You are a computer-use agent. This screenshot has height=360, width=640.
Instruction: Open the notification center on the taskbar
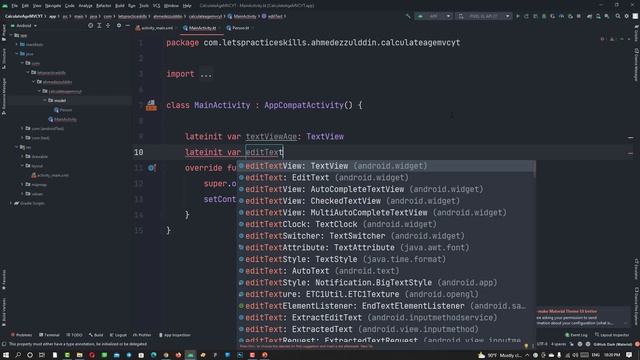(629, 355)
